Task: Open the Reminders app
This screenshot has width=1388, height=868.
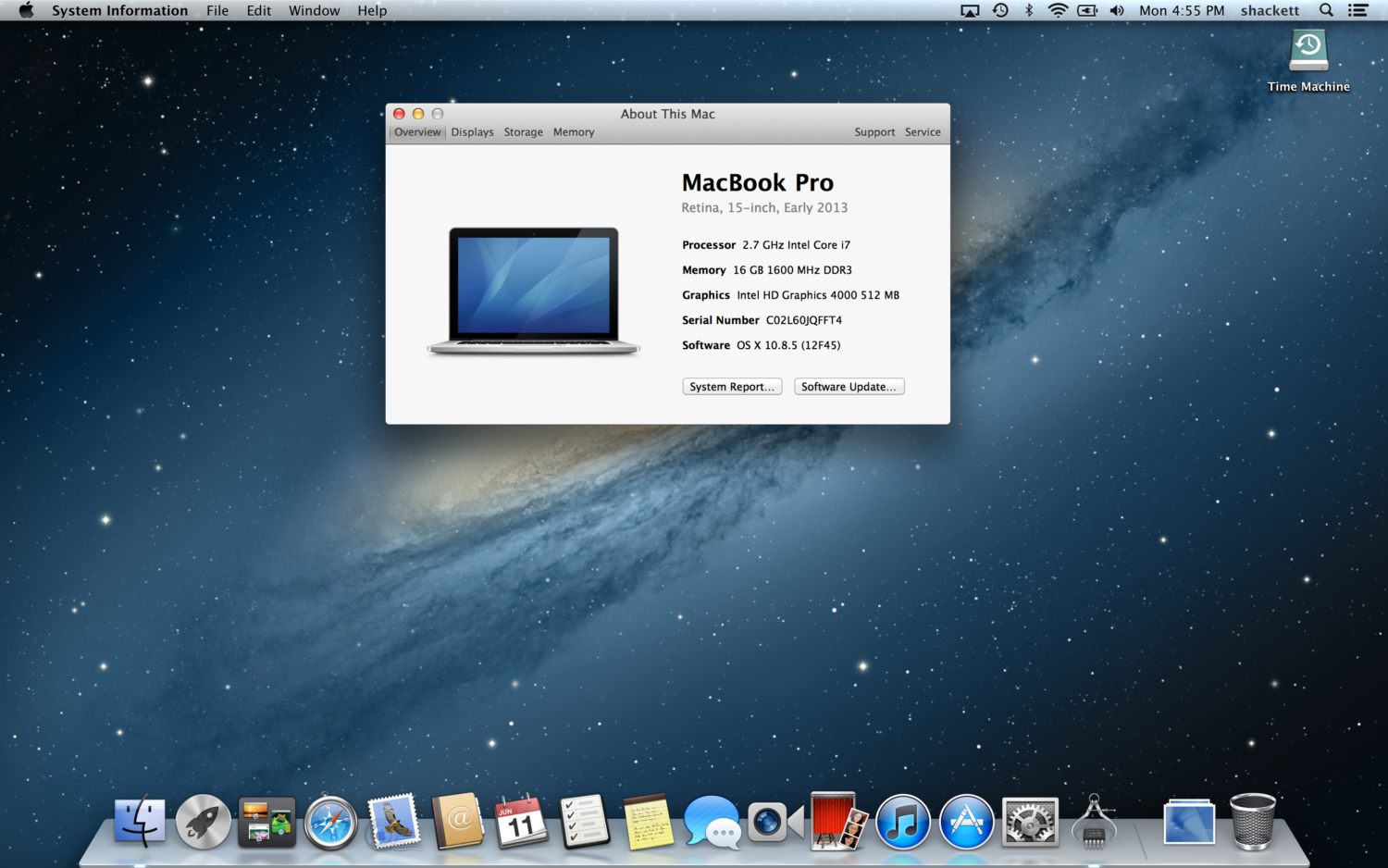Action: tap(585, 821)
